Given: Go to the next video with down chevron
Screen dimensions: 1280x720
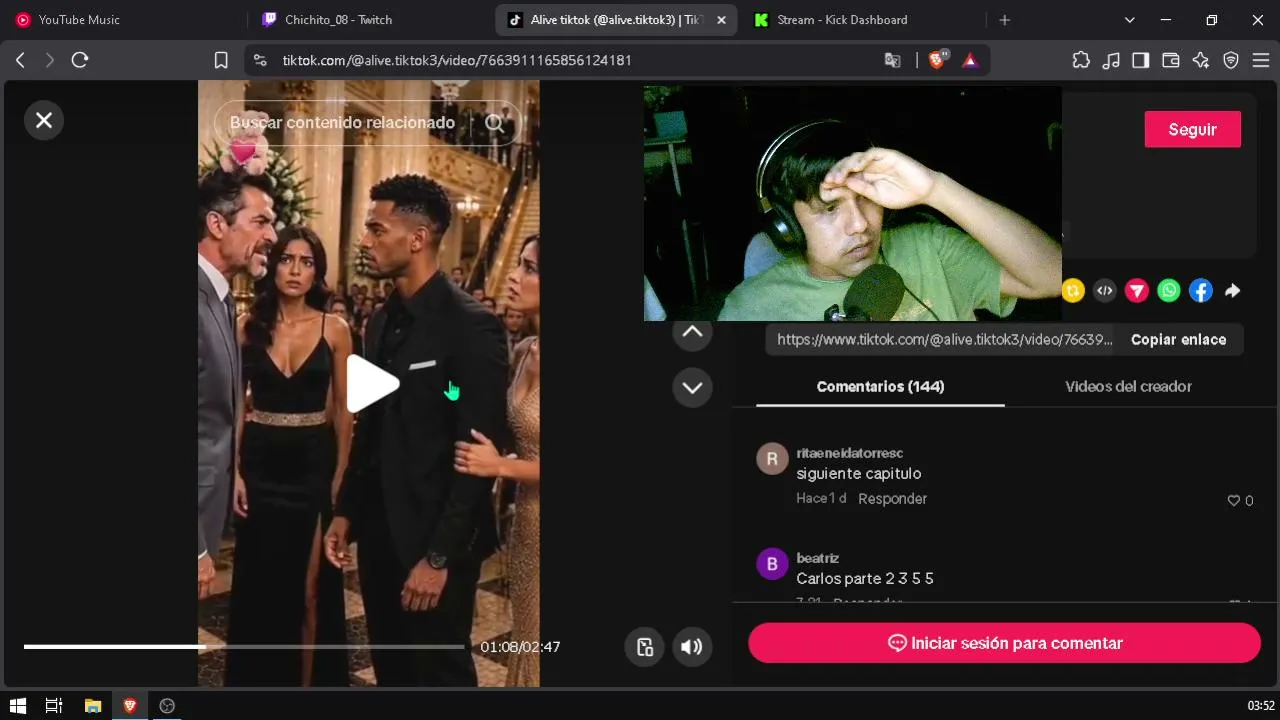Looking at the screenshot, I should pyautogui.click(x=692, y=387).
